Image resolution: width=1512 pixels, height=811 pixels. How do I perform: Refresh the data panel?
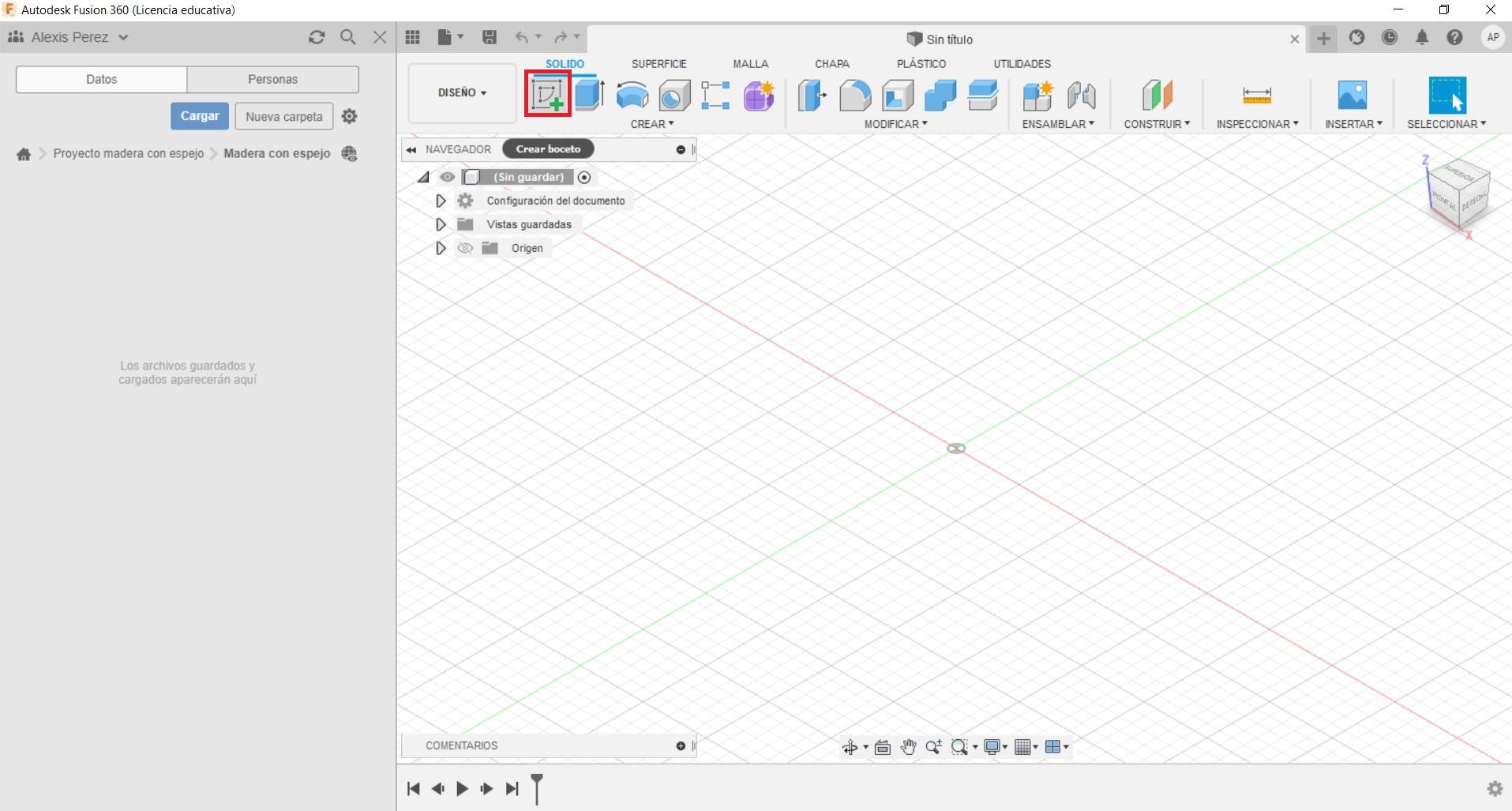tap(317, 37)
